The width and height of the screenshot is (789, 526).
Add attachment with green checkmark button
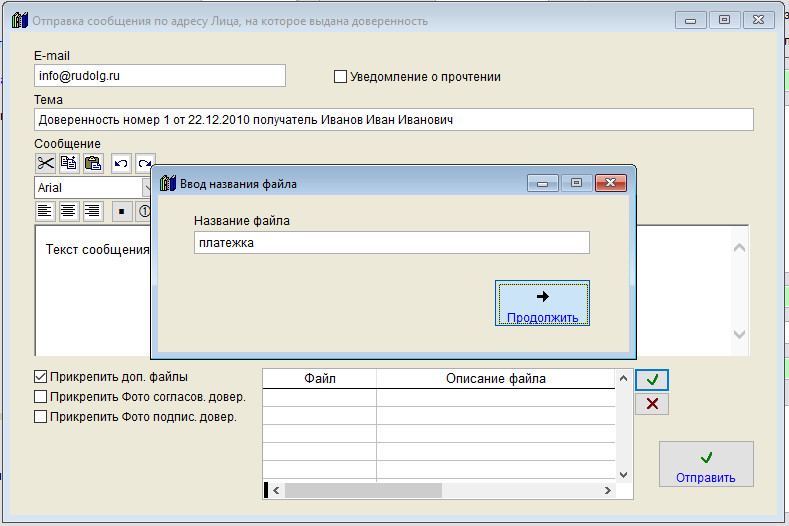pos(652,380)
